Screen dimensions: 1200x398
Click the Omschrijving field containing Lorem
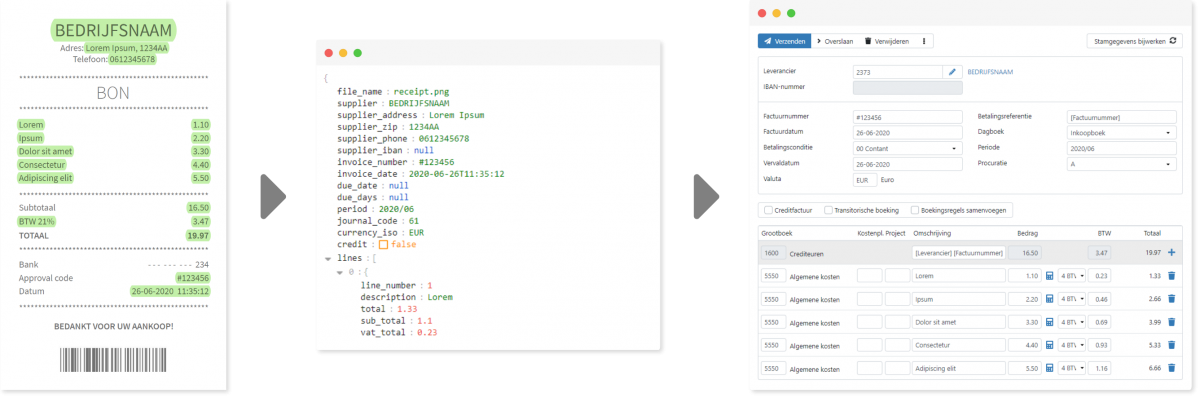[958, 275]
